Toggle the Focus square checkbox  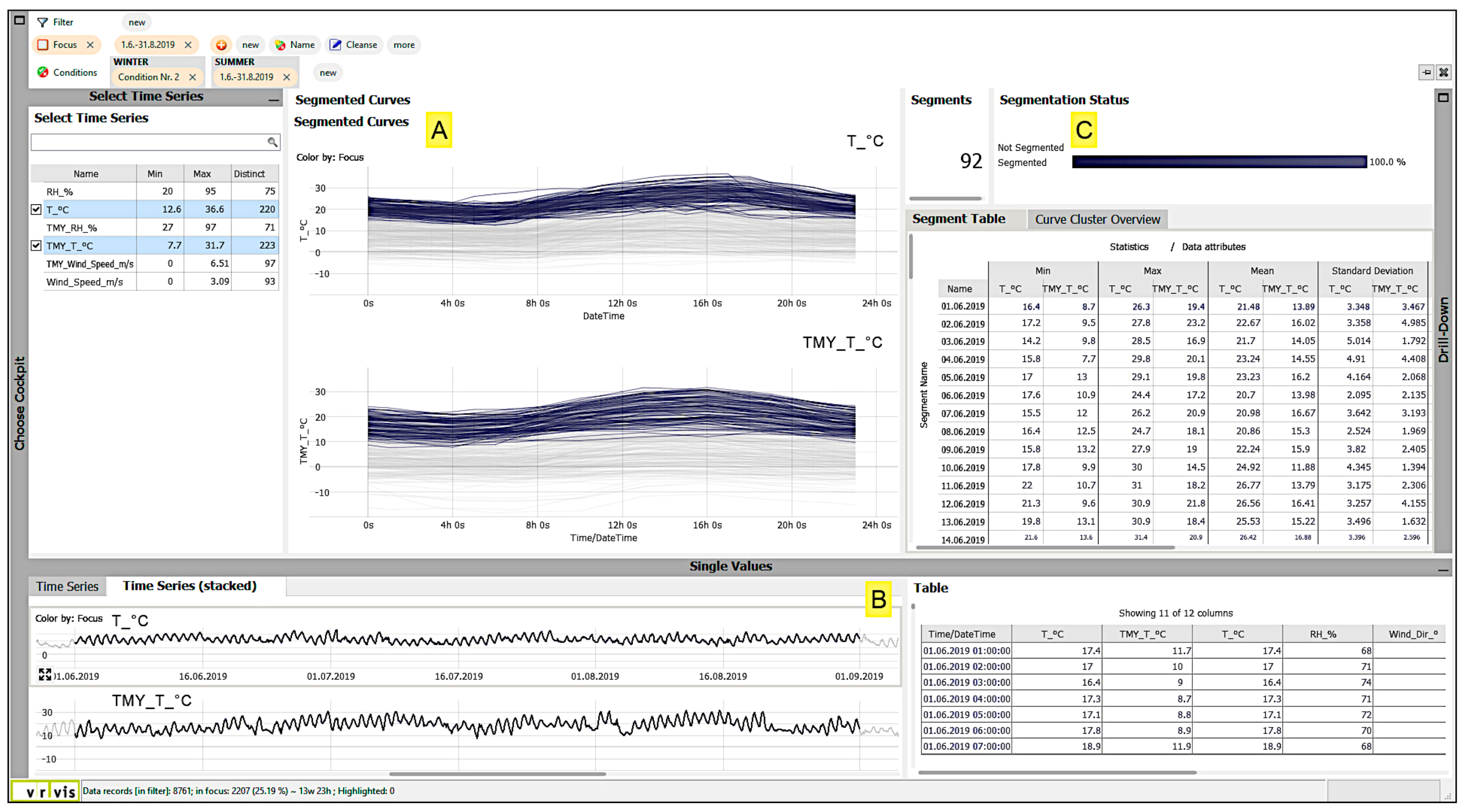[x=42, y=45]
